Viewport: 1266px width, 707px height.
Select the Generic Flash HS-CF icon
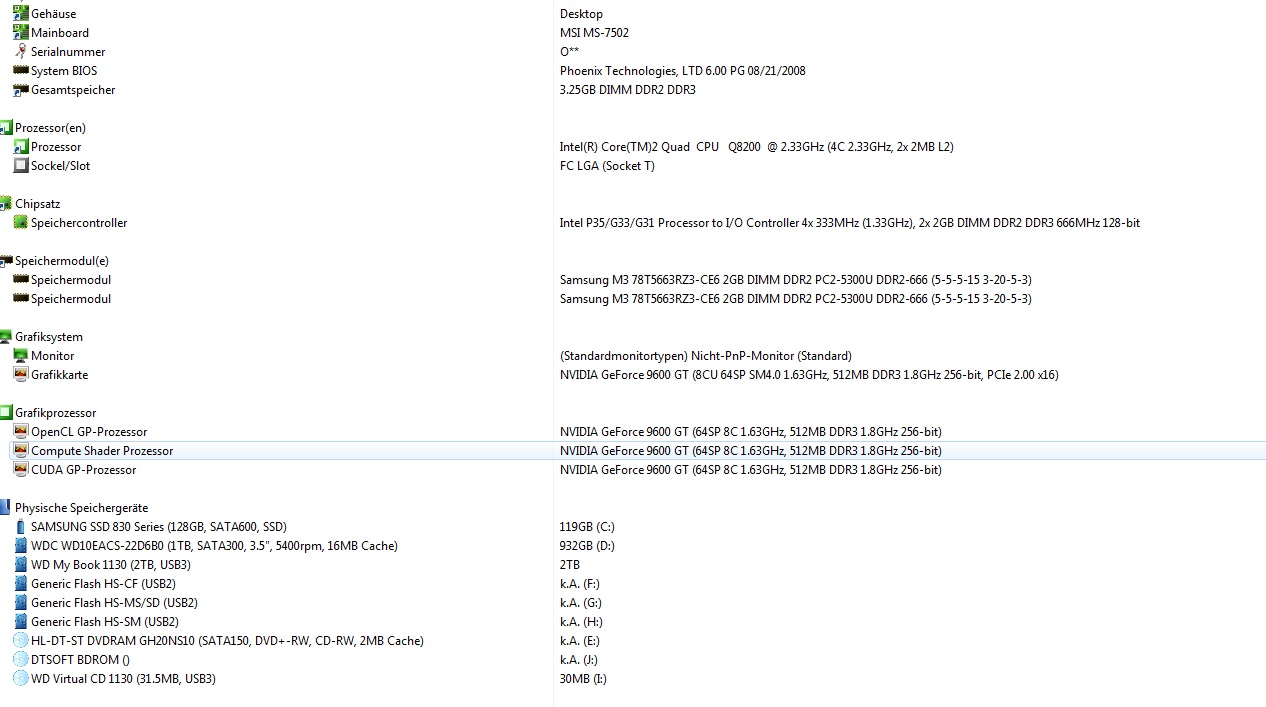[x=21, y=584]
